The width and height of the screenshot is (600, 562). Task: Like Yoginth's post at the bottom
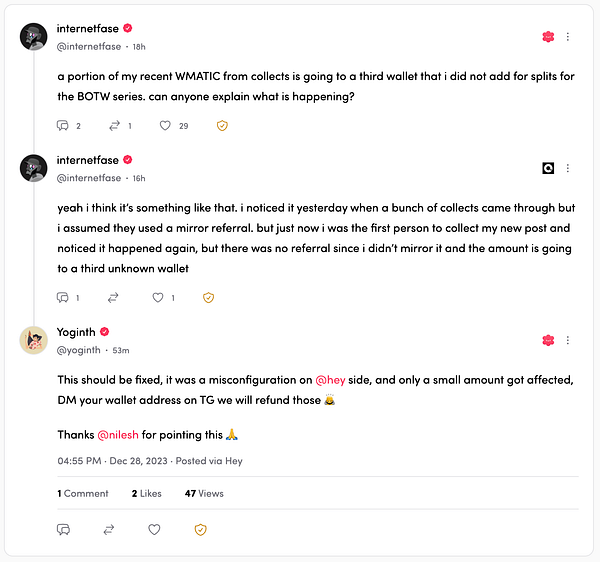click(154, 529)
